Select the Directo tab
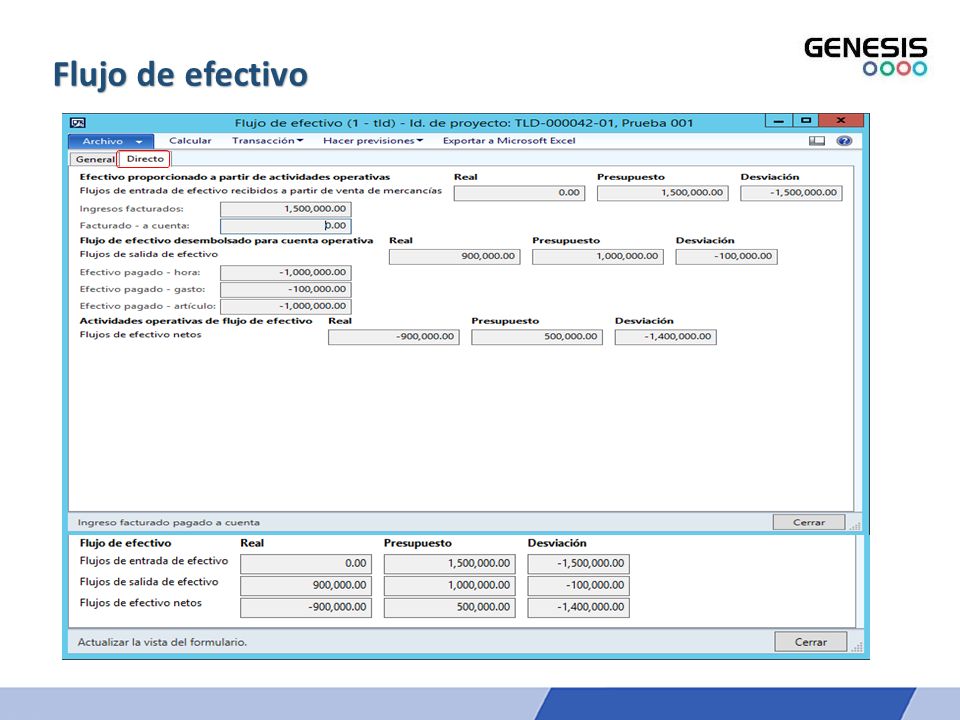Image resolution: width=960 pixels, height=720 pixels. pos(144,159)
